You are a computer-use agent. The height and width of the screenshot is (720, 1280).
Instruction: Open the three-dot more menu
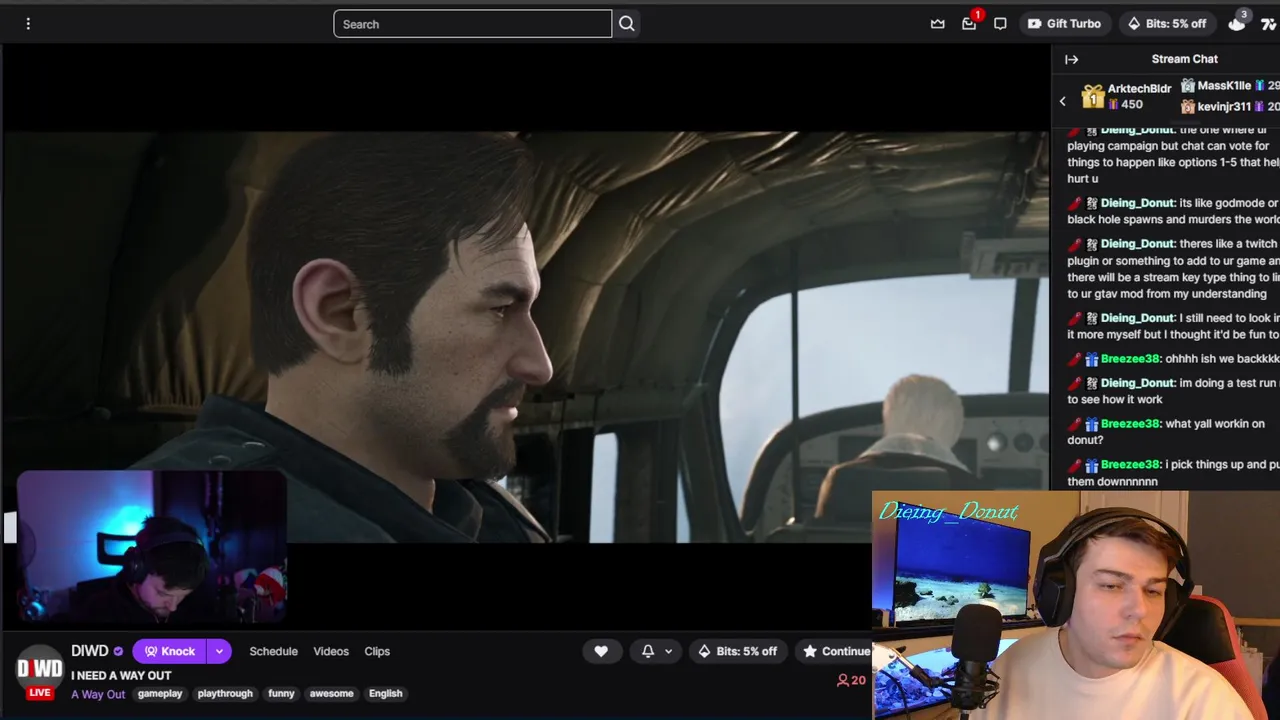click(28, 24)
